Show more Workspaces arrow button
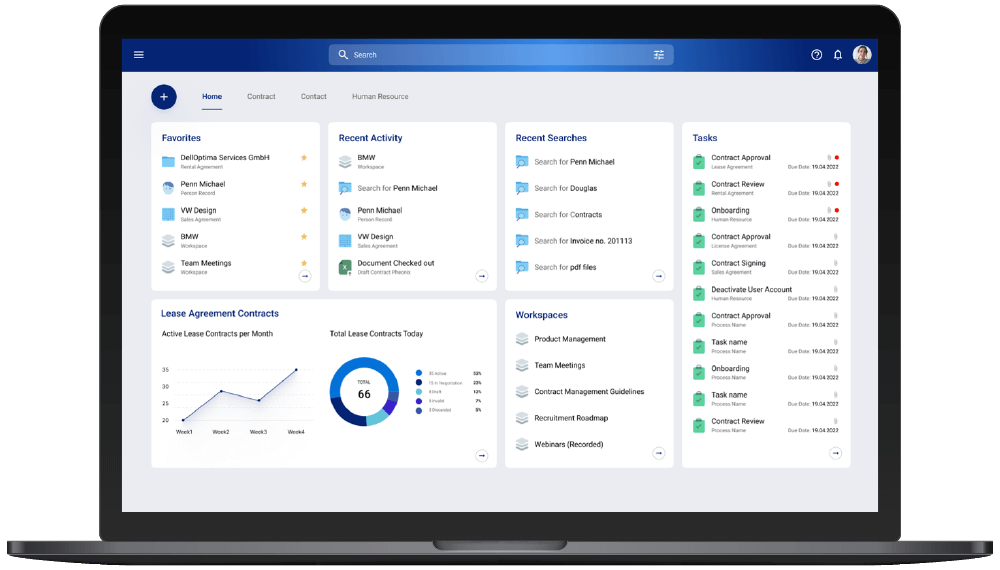Image resolution: width=1000 pixels, height=570 pixels. [659, 453]
